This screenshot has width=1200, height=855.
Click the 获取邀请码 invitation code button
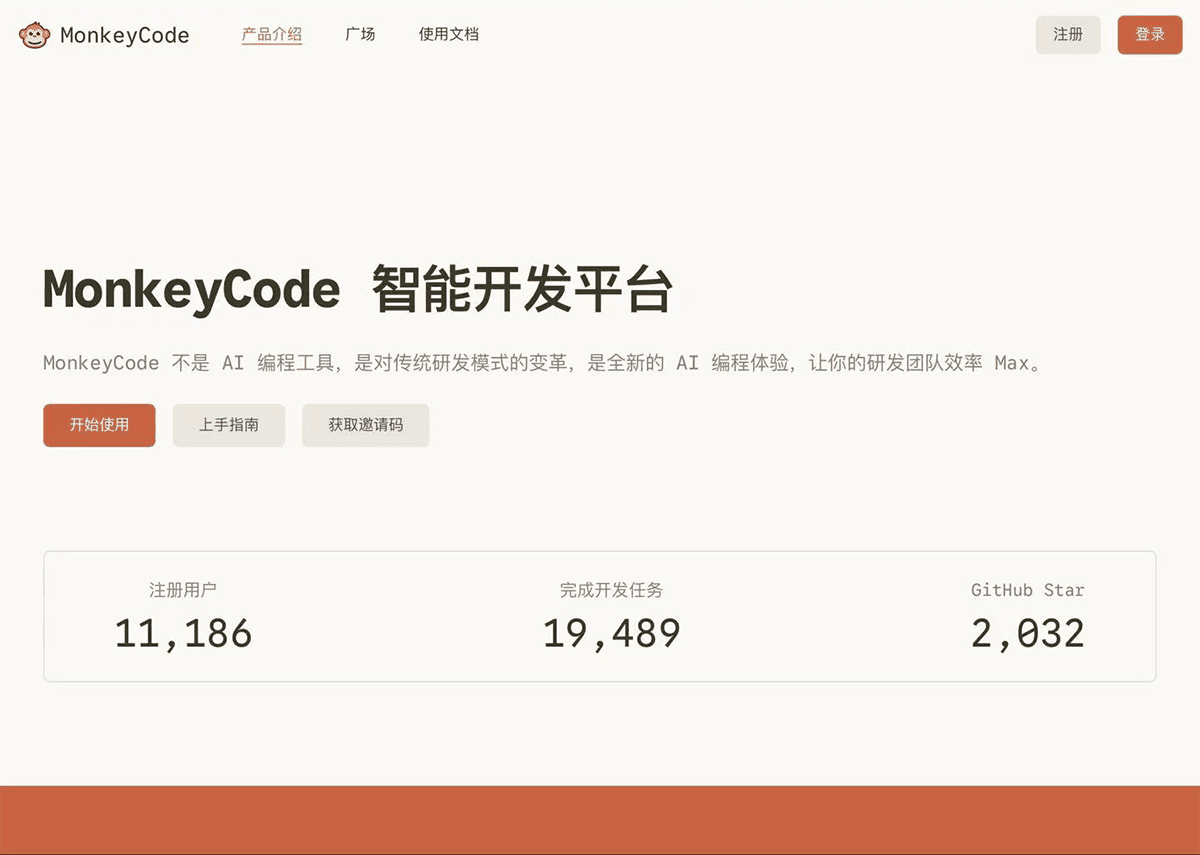(365, 425)
